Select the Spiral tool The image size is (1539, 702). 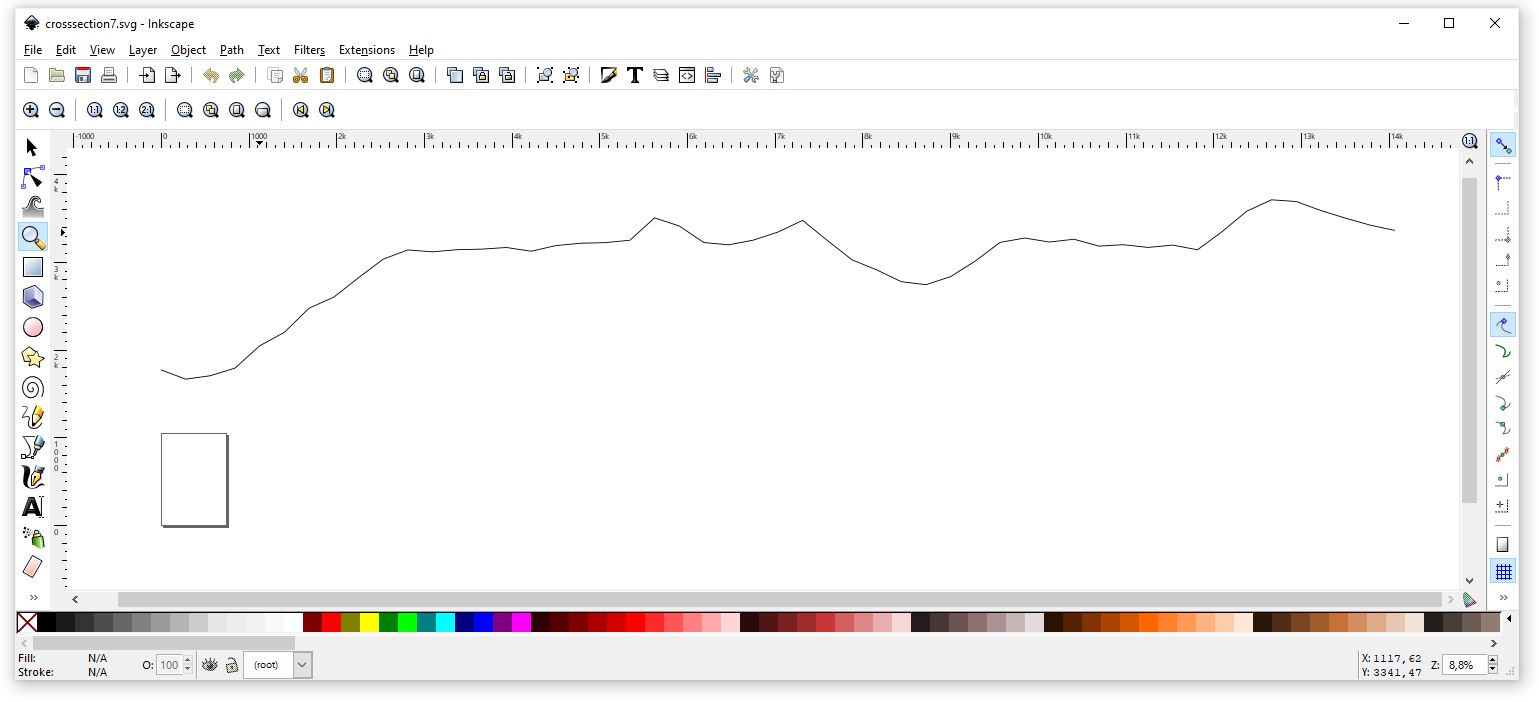click(x=32, y=388)
